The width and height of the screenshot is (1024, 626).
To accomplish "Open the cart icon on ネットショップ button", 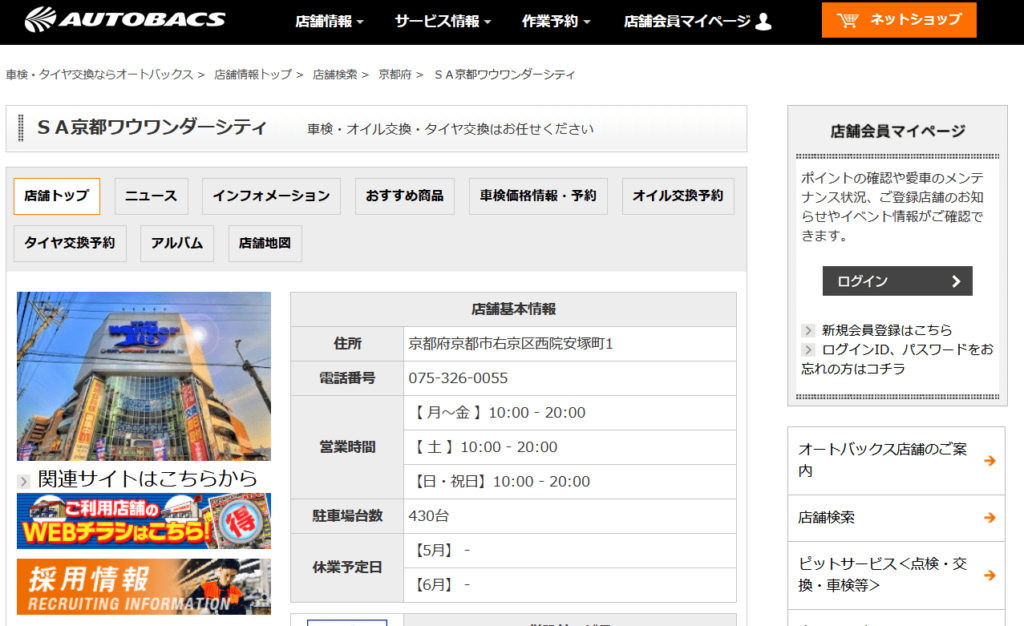I will (846, 19).
